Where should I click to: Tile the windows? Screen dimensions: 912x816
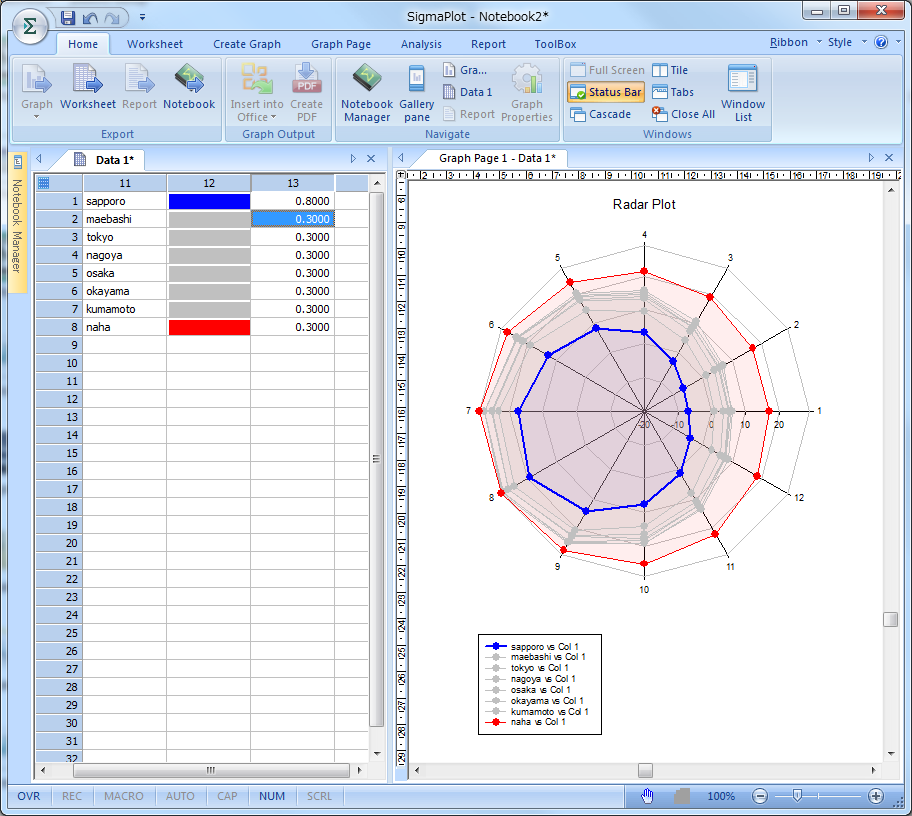click(670, 70)
